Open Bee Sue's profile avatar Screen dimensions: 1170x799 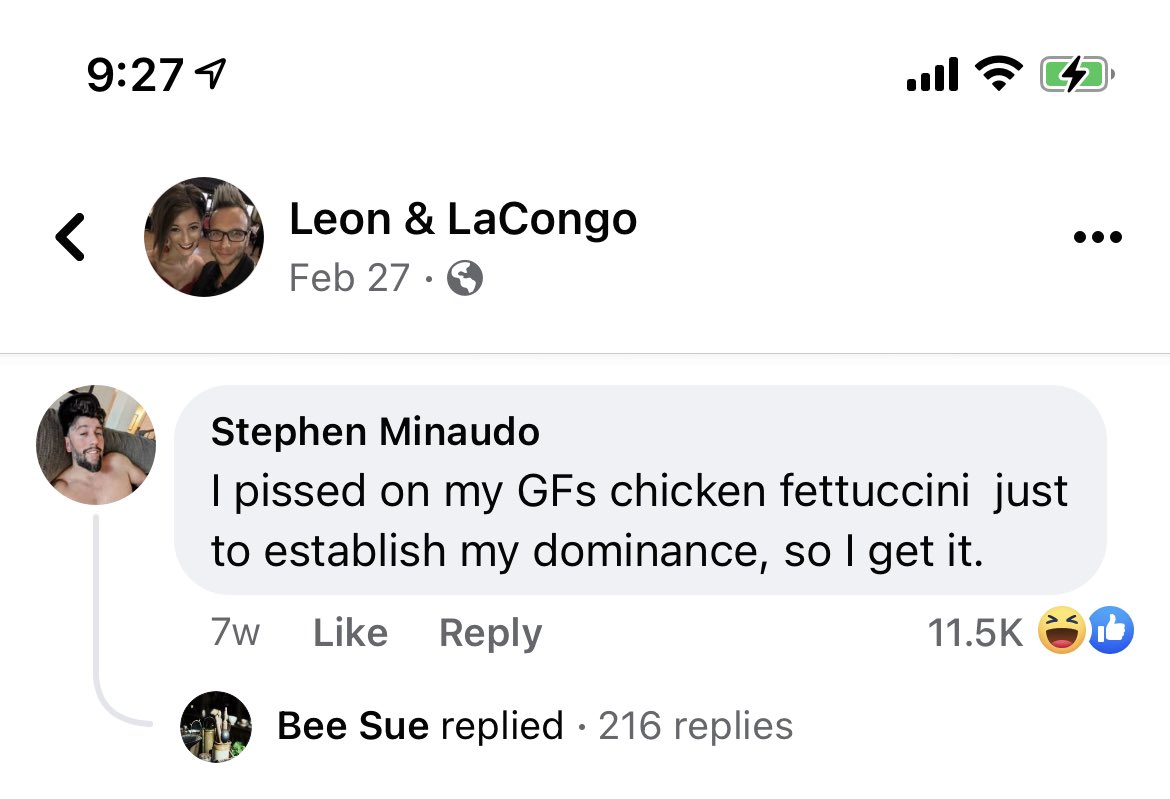216,727
